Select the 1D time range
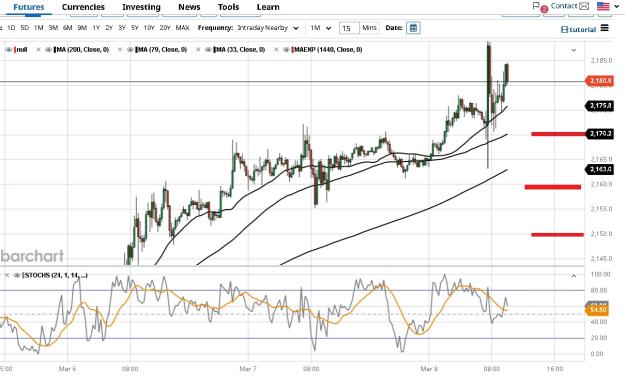The height and width of the screenshot is (382, 625). [11, 28]
